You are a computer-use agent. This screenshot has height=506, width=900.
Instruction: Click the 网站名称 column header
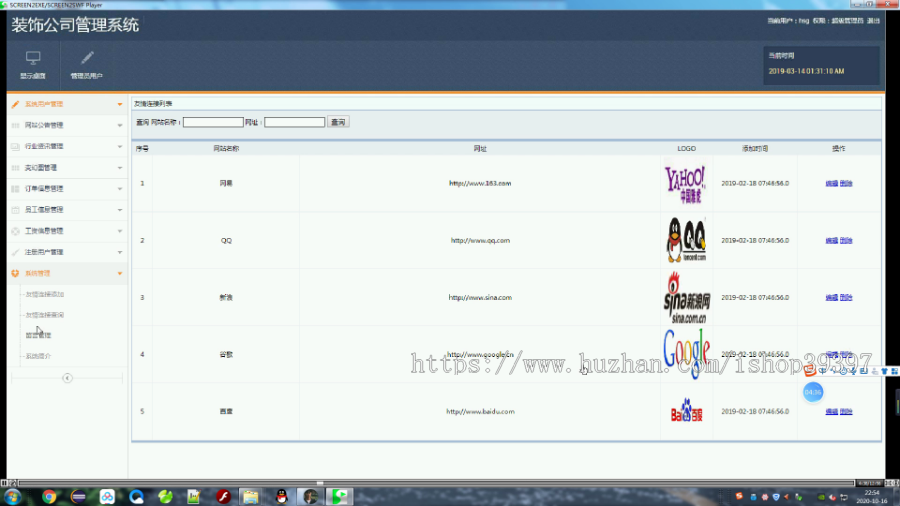click(x=226, y=149)
